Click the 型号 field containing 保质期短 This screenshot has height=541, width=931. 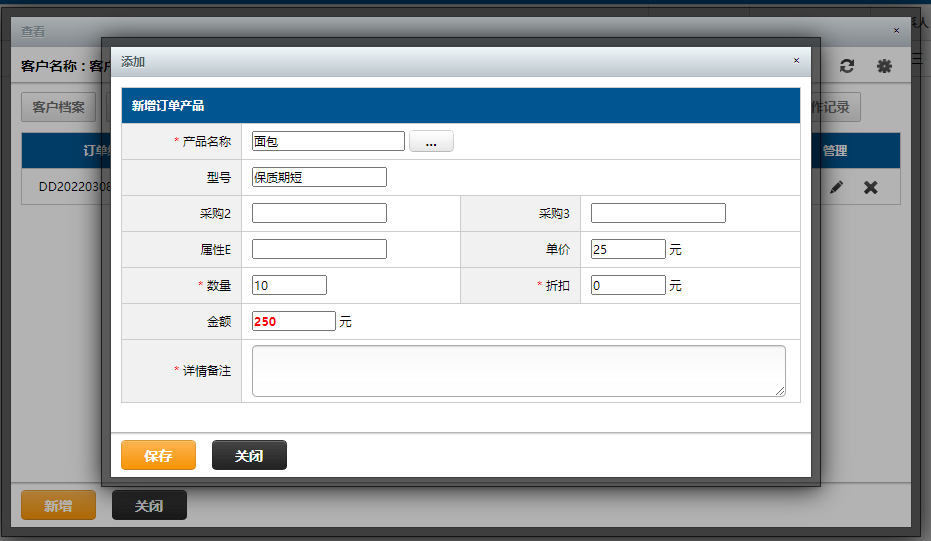[x=319, y=177]
